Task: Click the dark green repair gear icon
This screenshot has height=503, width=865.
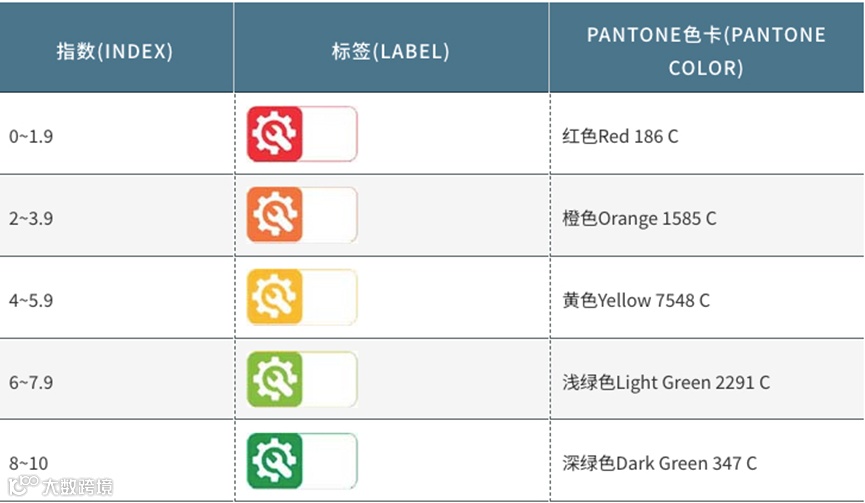Action: pos(275,461)
